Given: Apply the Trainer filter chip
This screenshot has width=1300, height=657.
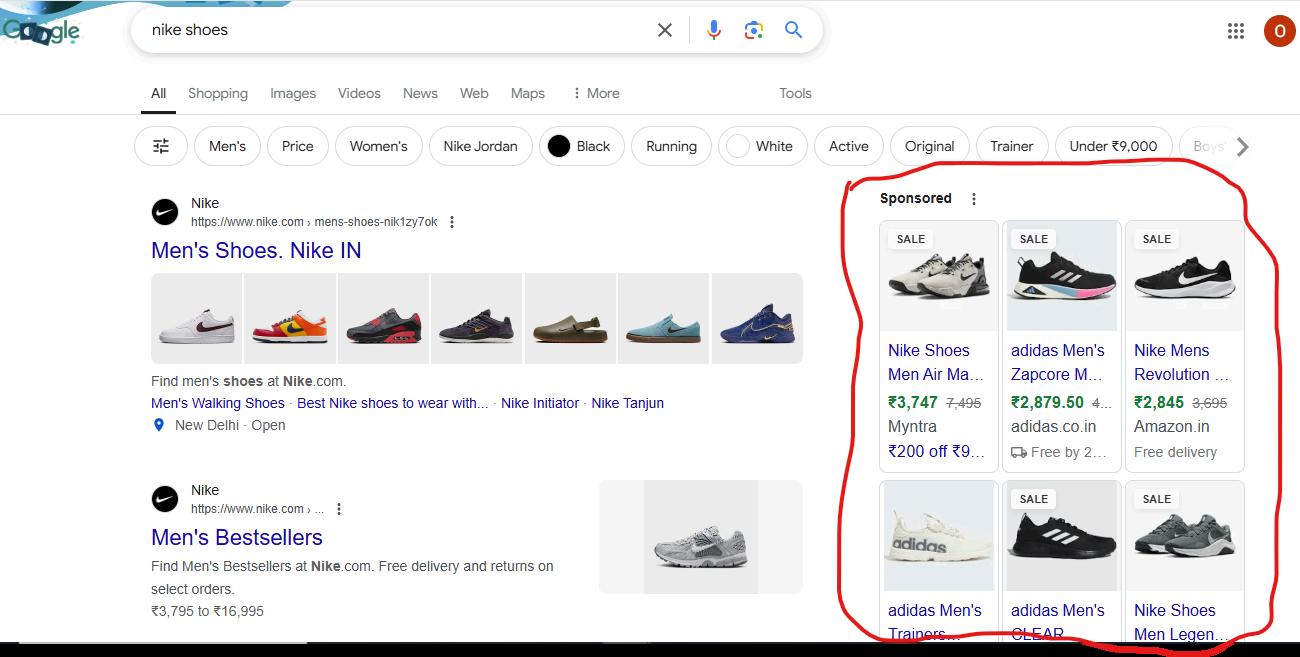Looking at the screenshot, I should (x=1012, y=146).
